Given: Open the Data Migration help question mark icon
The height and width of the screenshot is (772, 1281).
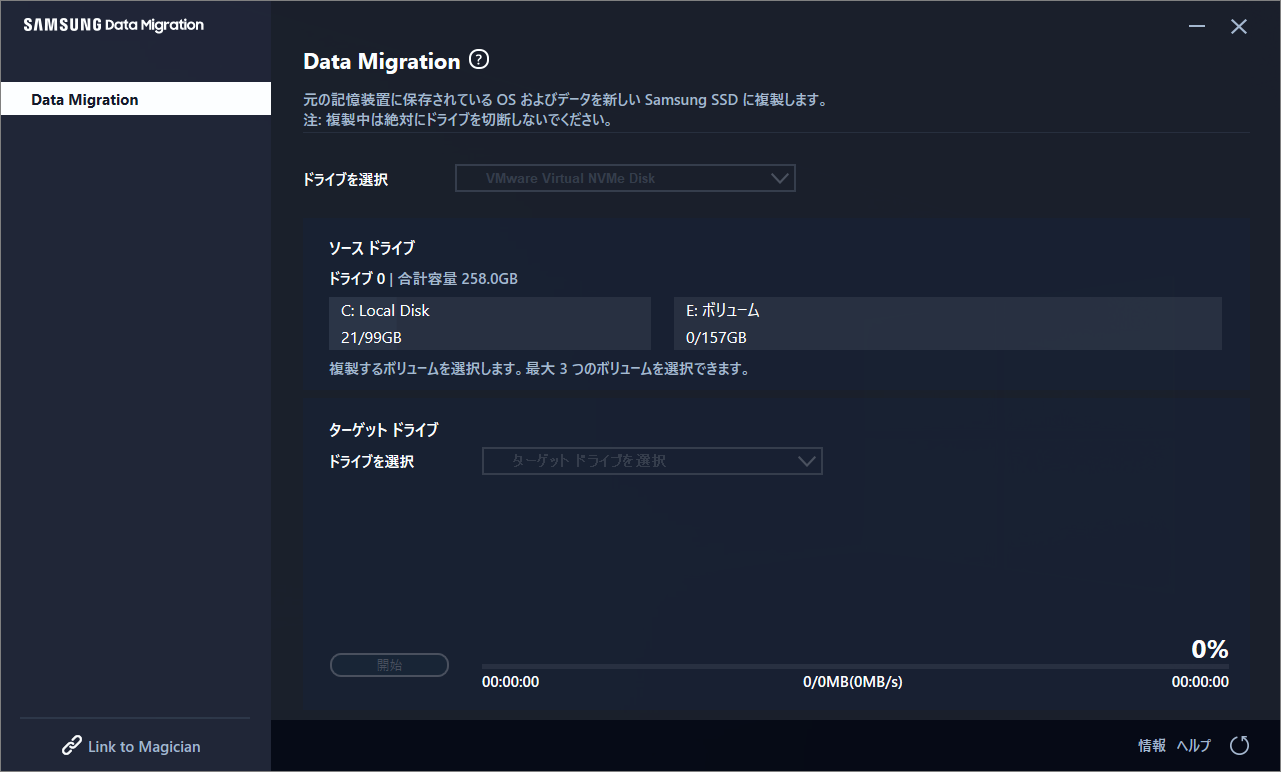Looking at the screenshot, I should click(479, 60).
